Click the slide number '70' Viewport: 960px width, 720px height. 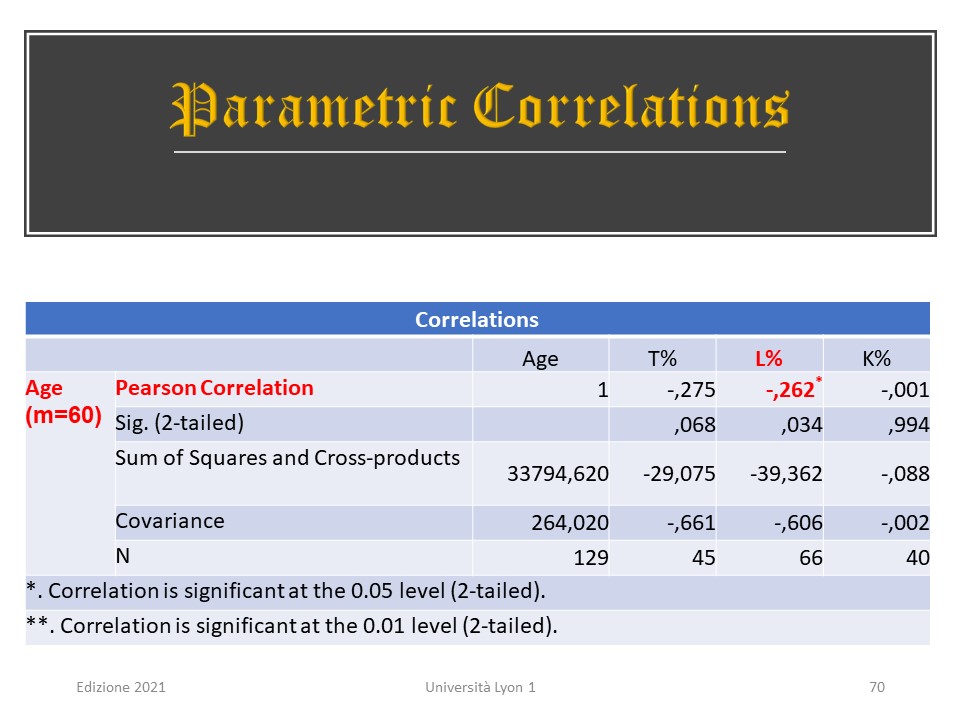coord(877,688)
